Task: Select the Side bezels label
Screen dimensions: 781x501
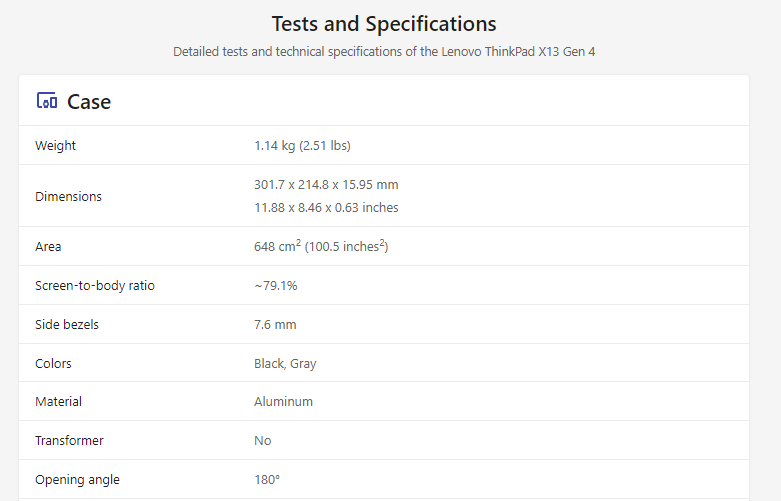Action: [67, 325]
